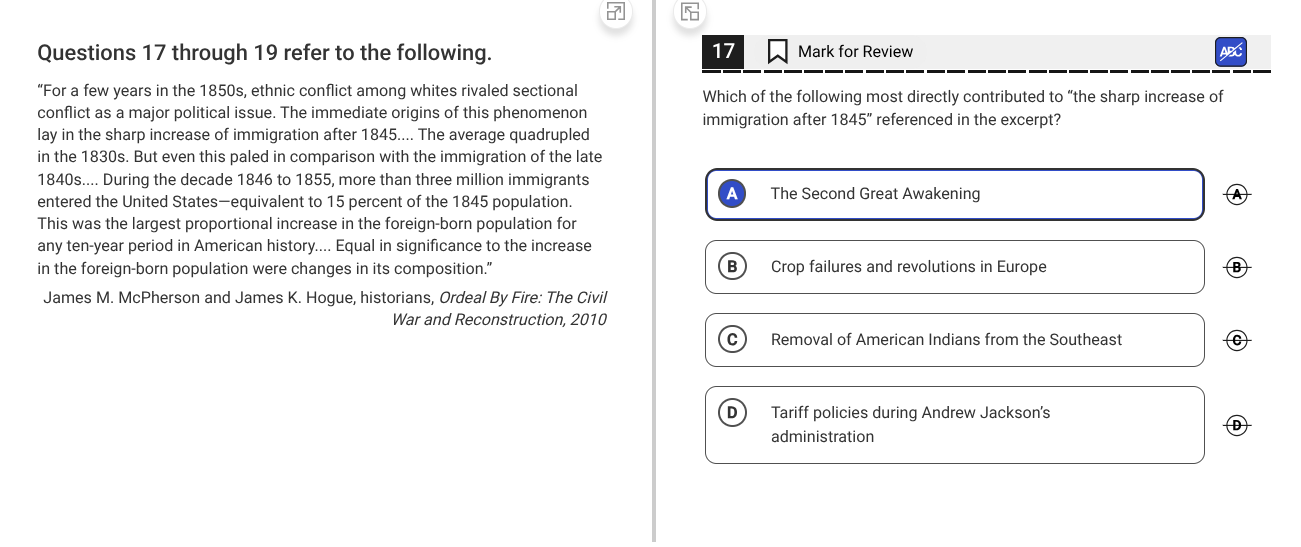Select answer The Second Great Awakening
The image size is (1301, 547).
click(954, 194)
